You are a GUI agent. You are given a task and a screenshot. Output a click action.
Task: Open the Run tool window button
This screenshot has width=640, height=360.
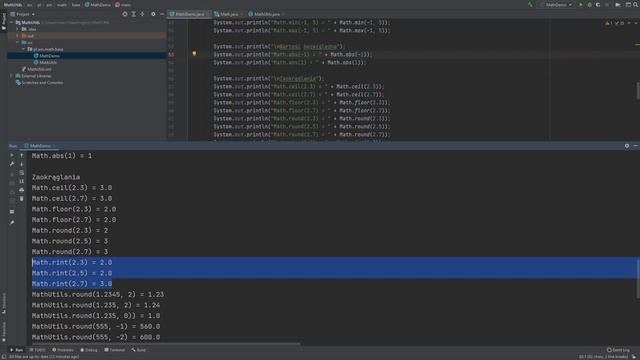coord(17,350)
